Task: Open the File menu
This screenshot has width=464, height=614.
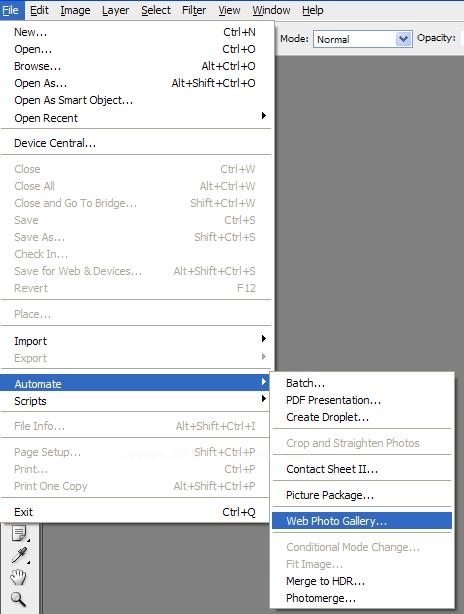Action: (x=11, y=10)
